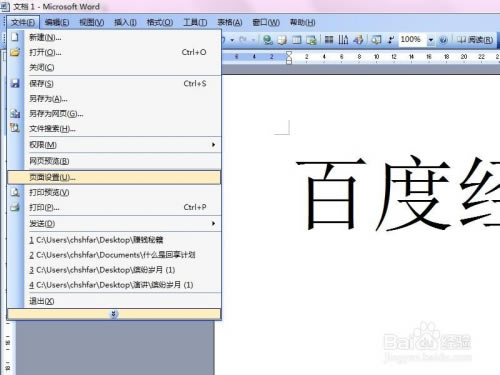Choose 打印(P)... menu entry

tap(114, 207)
